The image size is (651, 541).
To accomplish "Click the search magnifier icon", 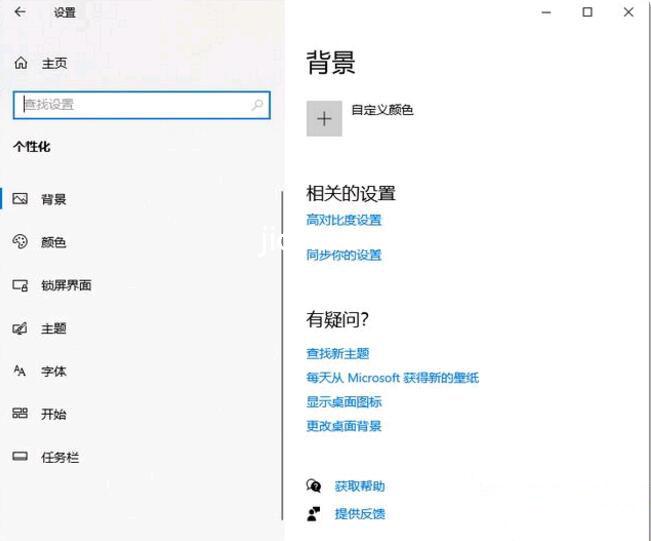I will [257, 104].
